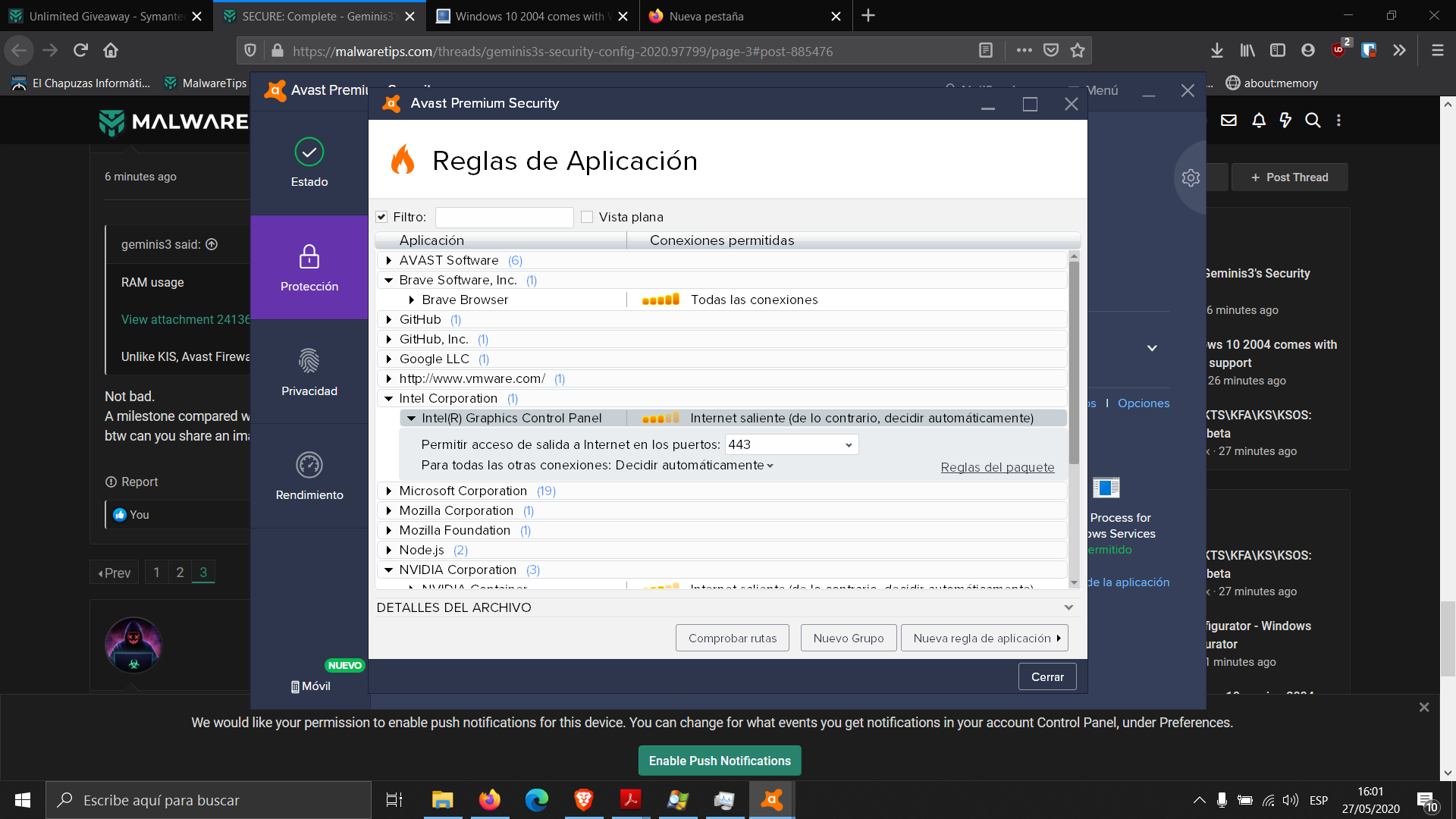The height and width of the screenshot is (819, 1456).
Task: Enable the Vista plana checkbox
Action: coord(587,217)
